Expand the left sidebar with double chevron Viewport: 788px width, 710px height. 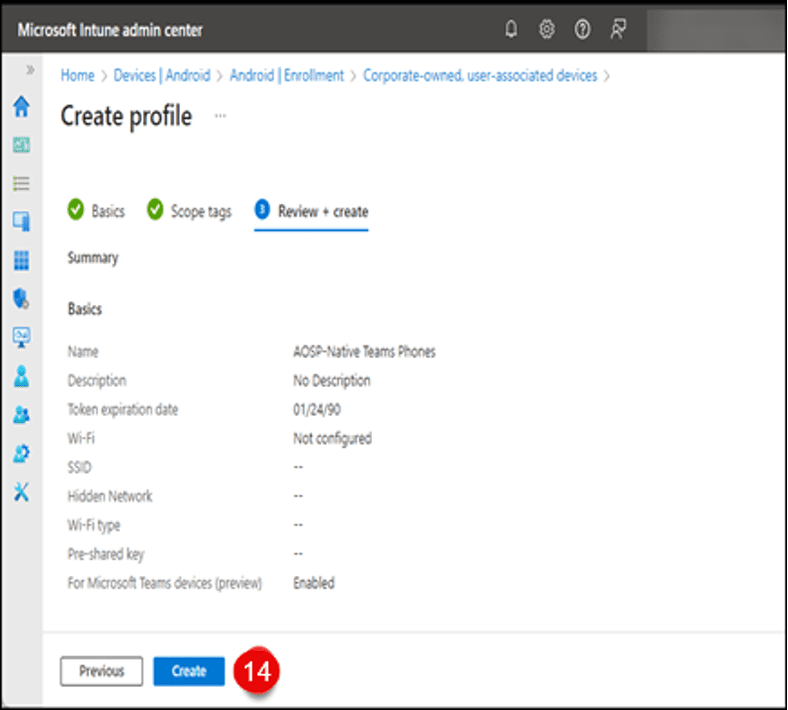(30, 70)
